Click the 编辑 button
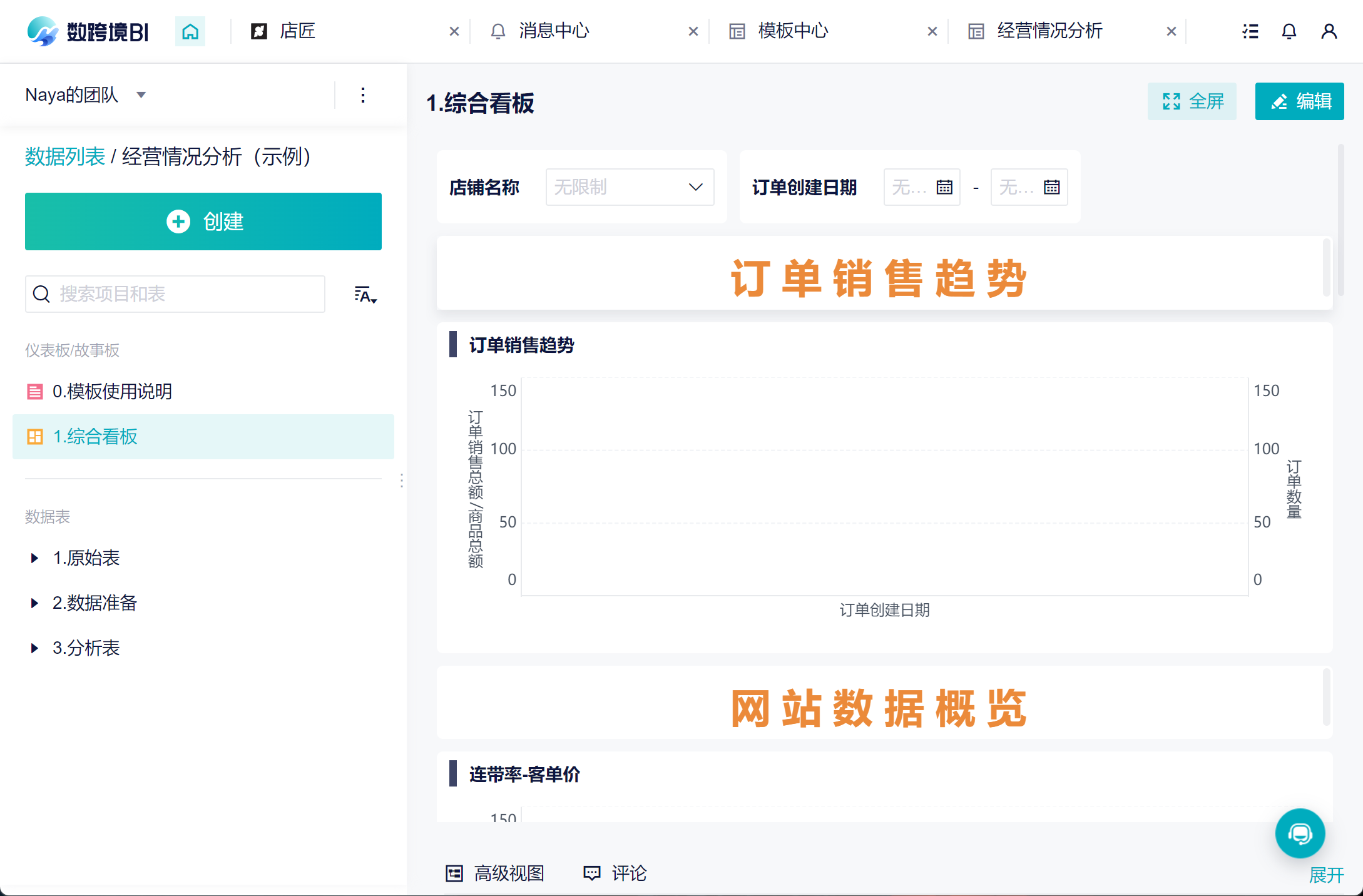This screenshot has width=1363, height=896. point(1299,101)
